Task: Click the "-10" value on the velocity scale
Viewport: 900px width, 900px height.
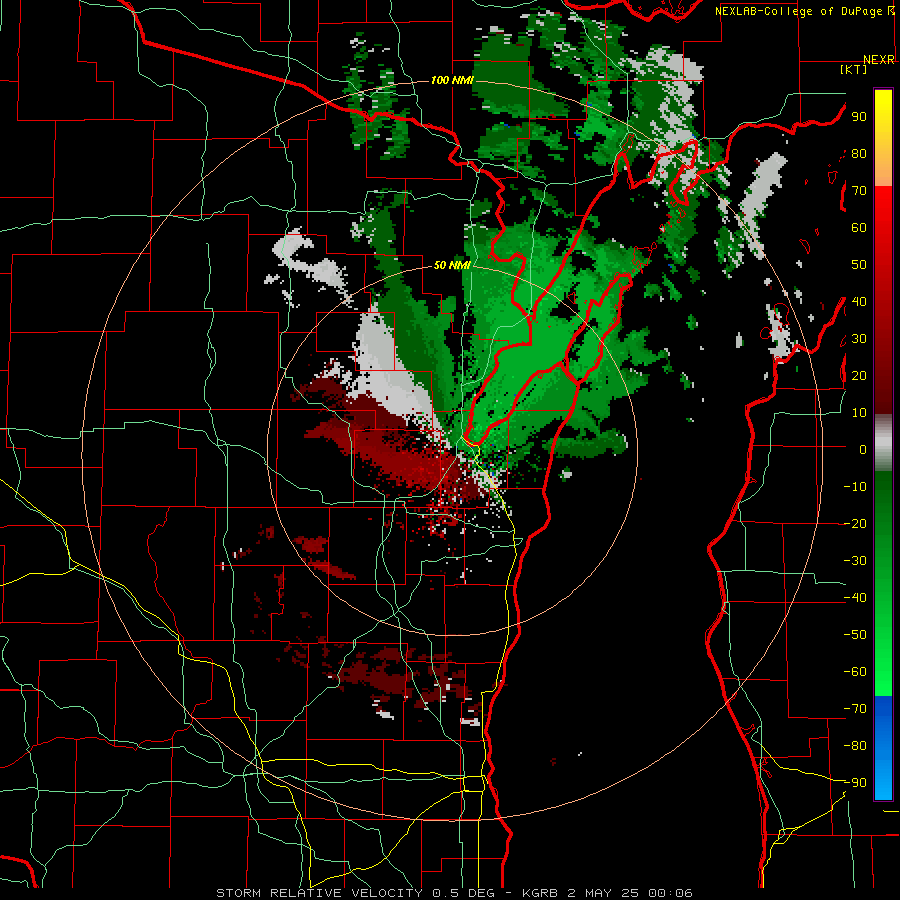Action: pos(855,487)
